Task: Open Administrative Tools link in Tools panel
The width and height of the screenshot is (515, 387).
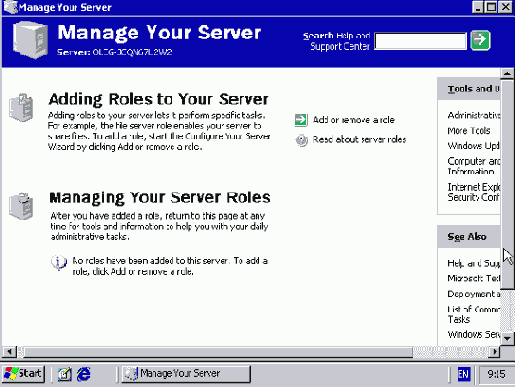Action: tap(474, 115)
